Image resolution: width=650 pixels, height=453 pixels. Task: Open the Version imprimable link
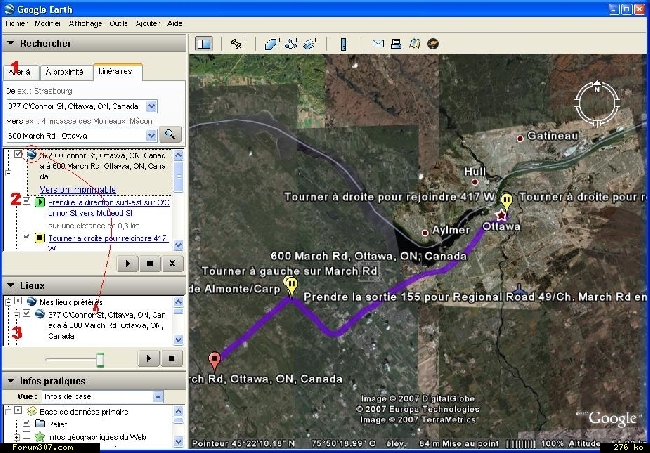(78, 189)
